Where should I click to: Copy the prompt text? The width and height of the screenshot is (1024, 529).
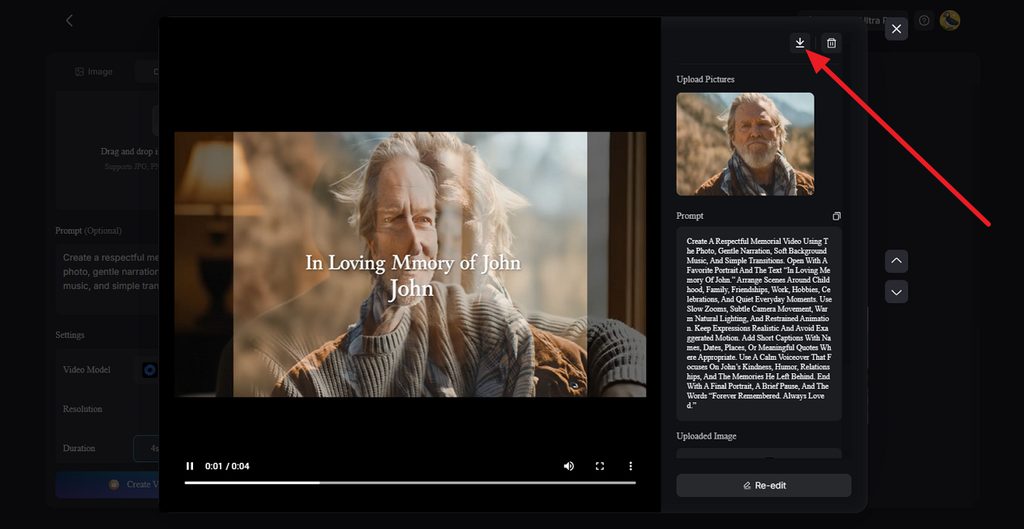(837, 216)
